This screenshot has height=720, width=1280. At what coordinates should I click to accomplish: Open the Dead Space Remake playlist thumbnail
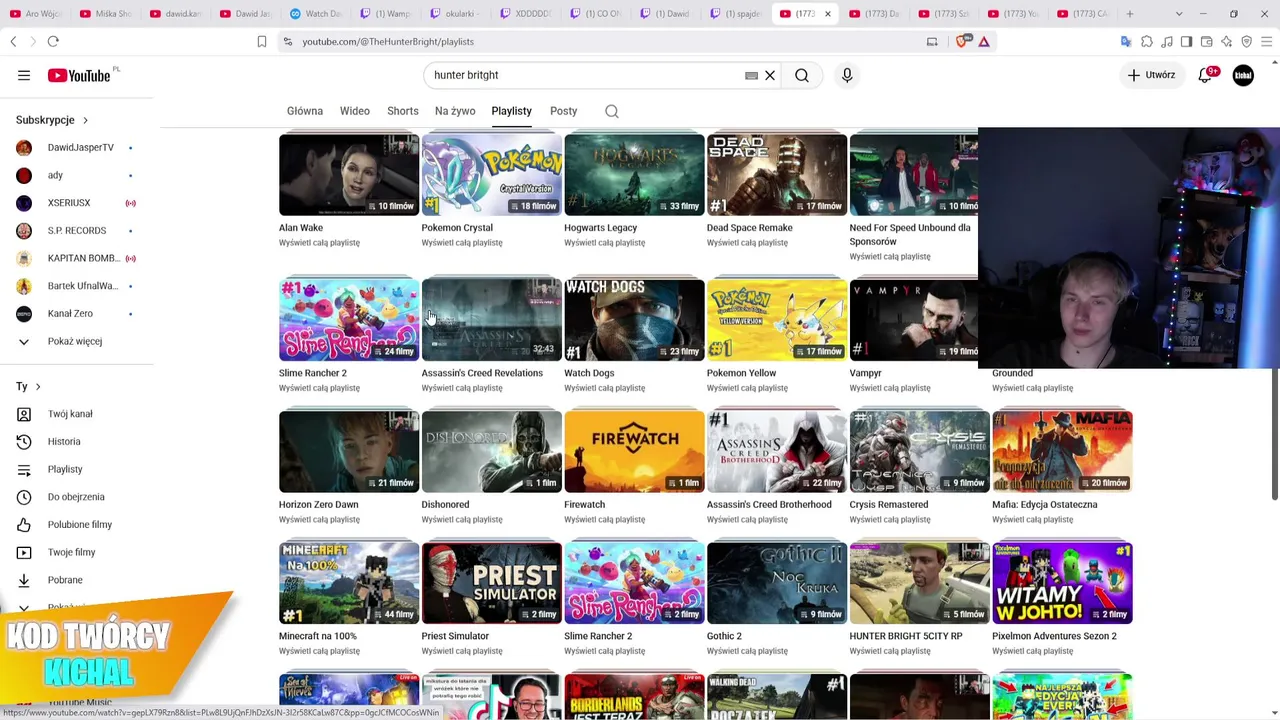[x=777, y=175]
